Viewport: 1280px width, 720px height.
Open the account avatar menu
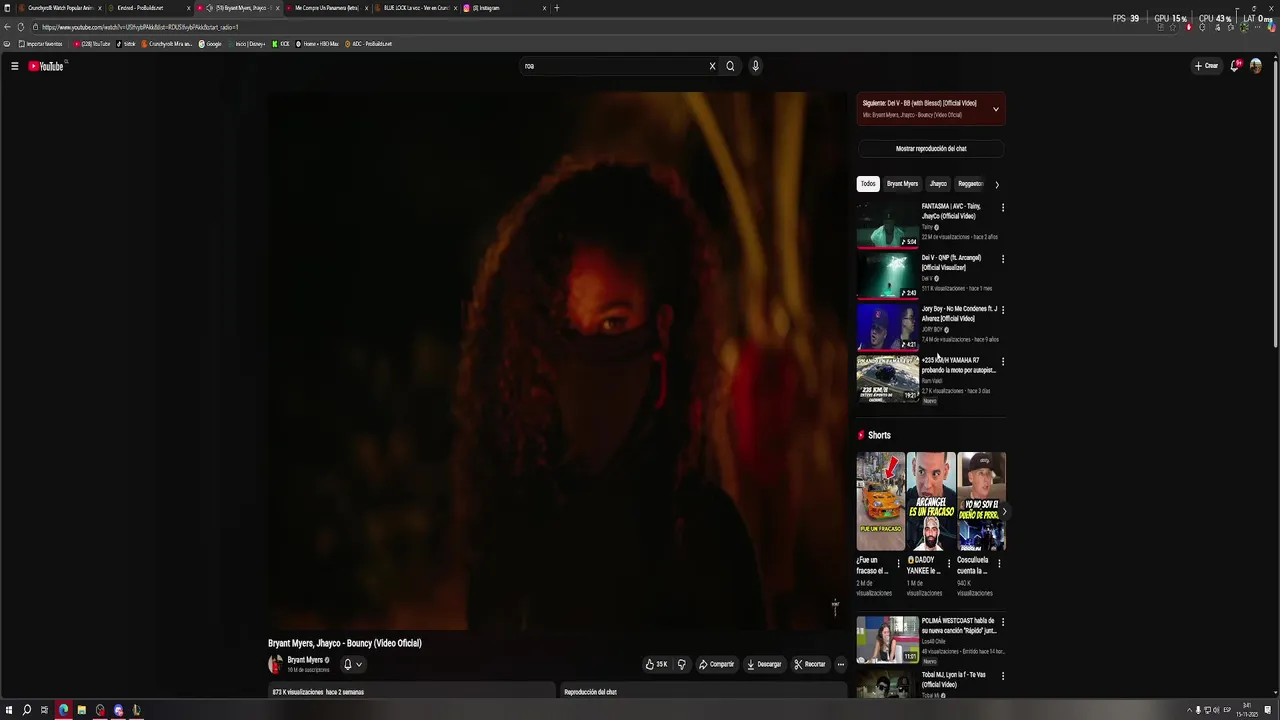tap(1256, 66)
